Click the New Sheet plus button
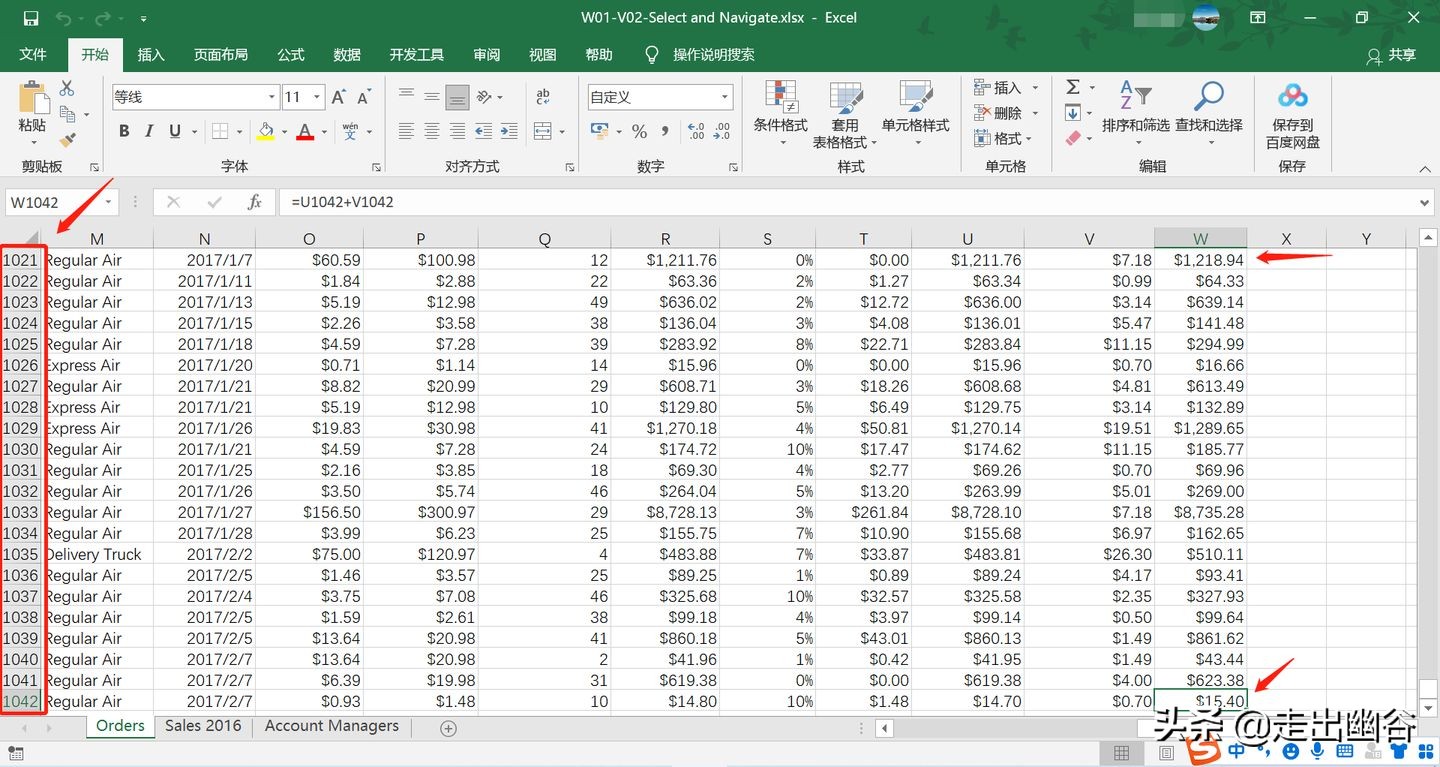1440x767 pixels. tap(448, 728)
